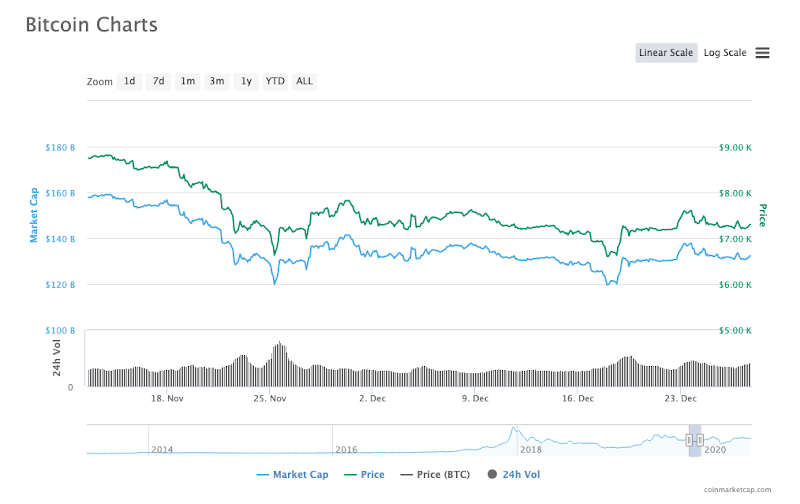800x504 pixels.
Task: Click the $100 B axis label
Action: [60, 330]
